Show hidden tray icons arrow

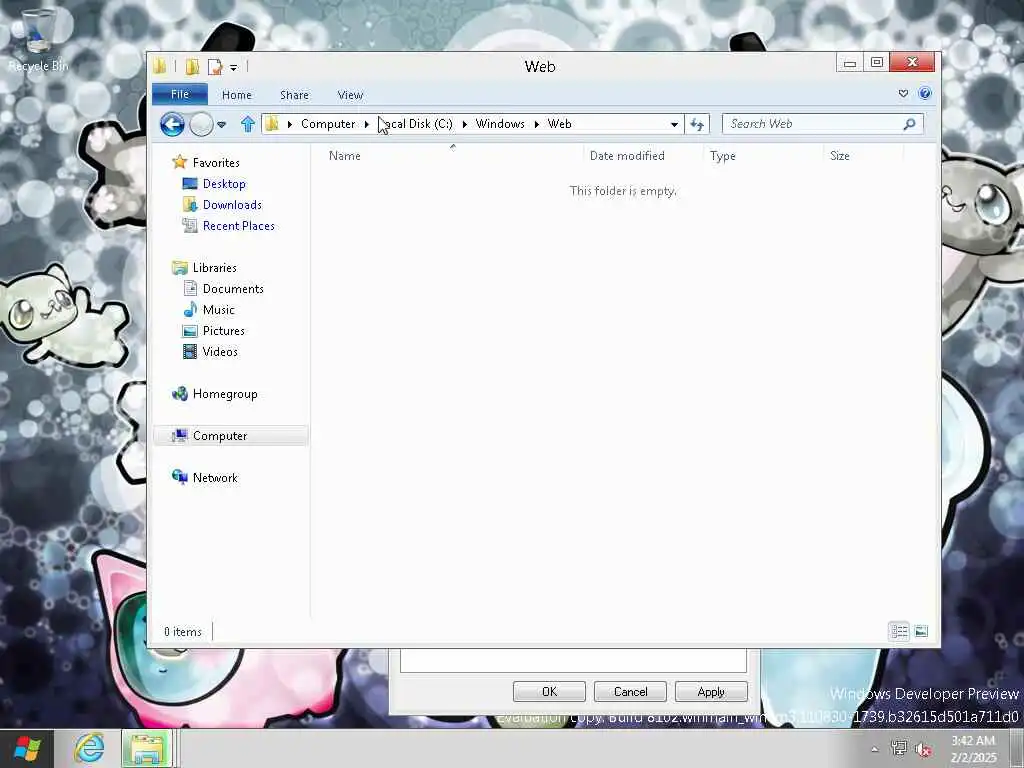874,749
